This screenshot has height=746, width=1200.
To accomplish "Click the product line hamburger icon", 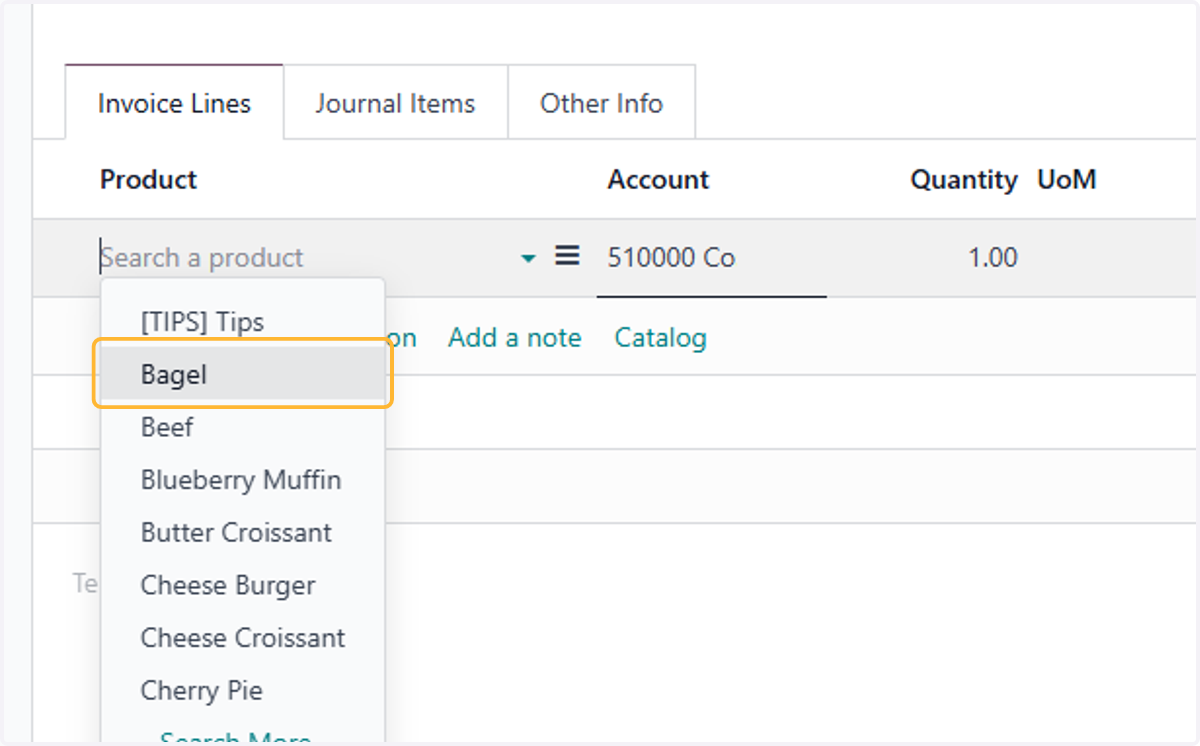I will pos(567,256).
